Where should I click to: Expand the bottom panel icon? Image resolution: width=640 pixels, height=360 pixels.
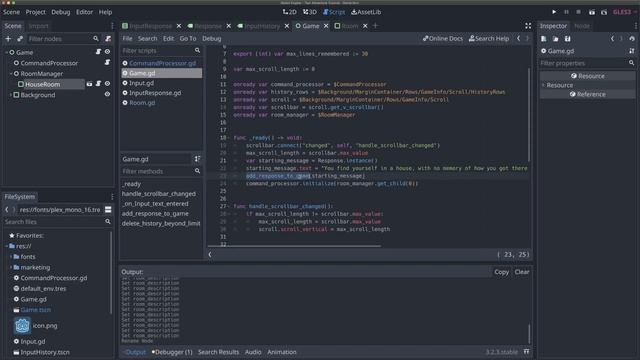coord(527,351)
